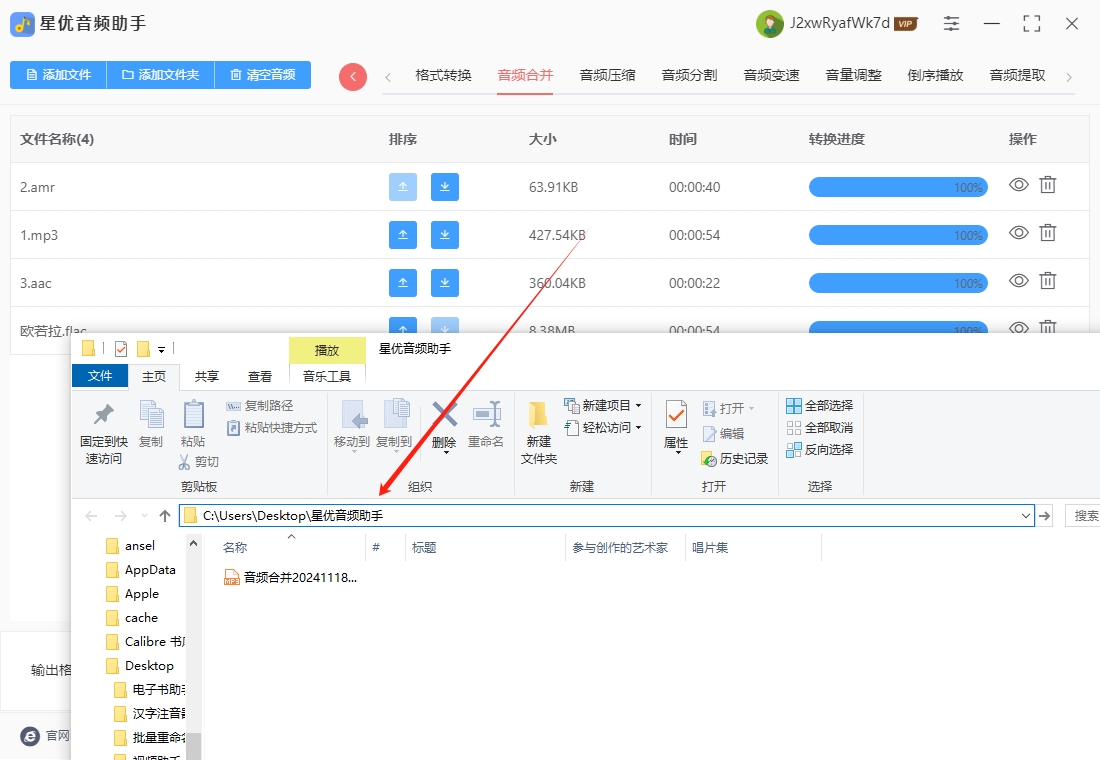Click 反向选择 in the ribbon
1100x760 pixels.
click(x=820, y=449)
